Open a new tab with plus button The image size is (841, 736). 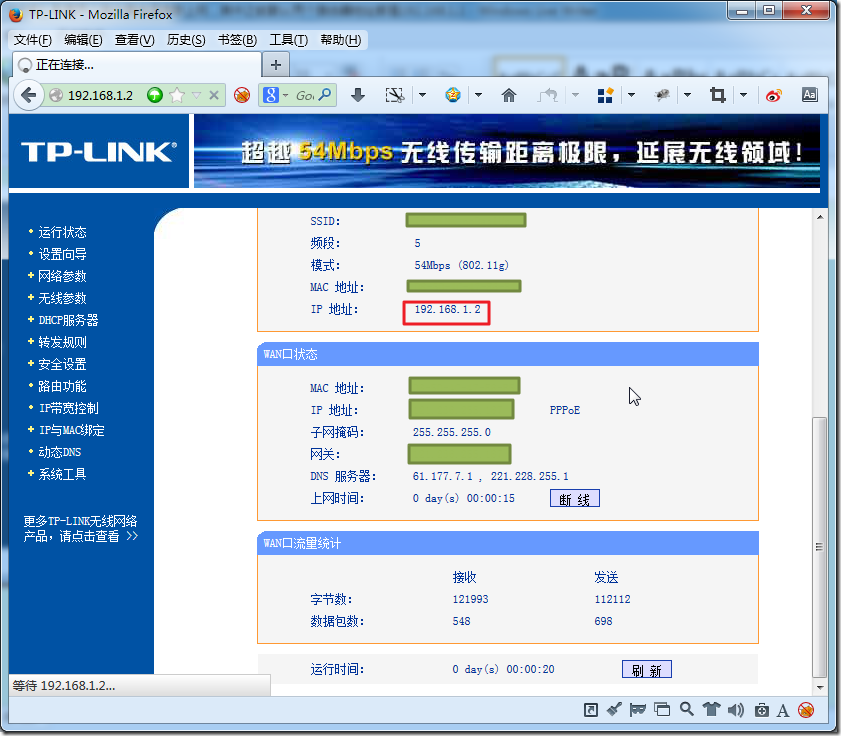click(x=276, y=65)
